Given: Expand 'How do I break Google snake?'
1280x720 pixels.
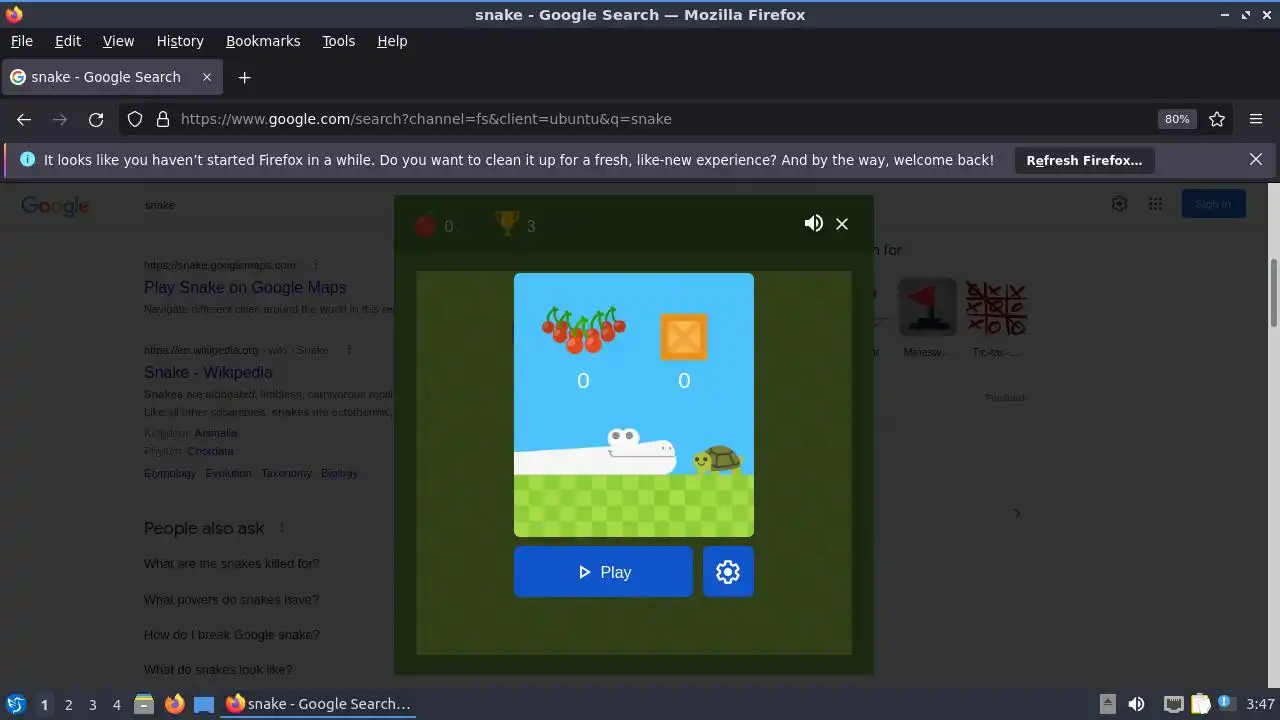Looking at the screenshot, I should (x=232, y=634).
